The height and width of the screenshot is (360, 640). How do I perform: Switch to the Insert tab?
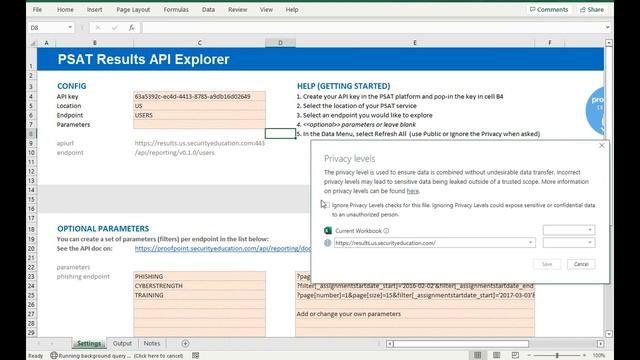[94, 9]
